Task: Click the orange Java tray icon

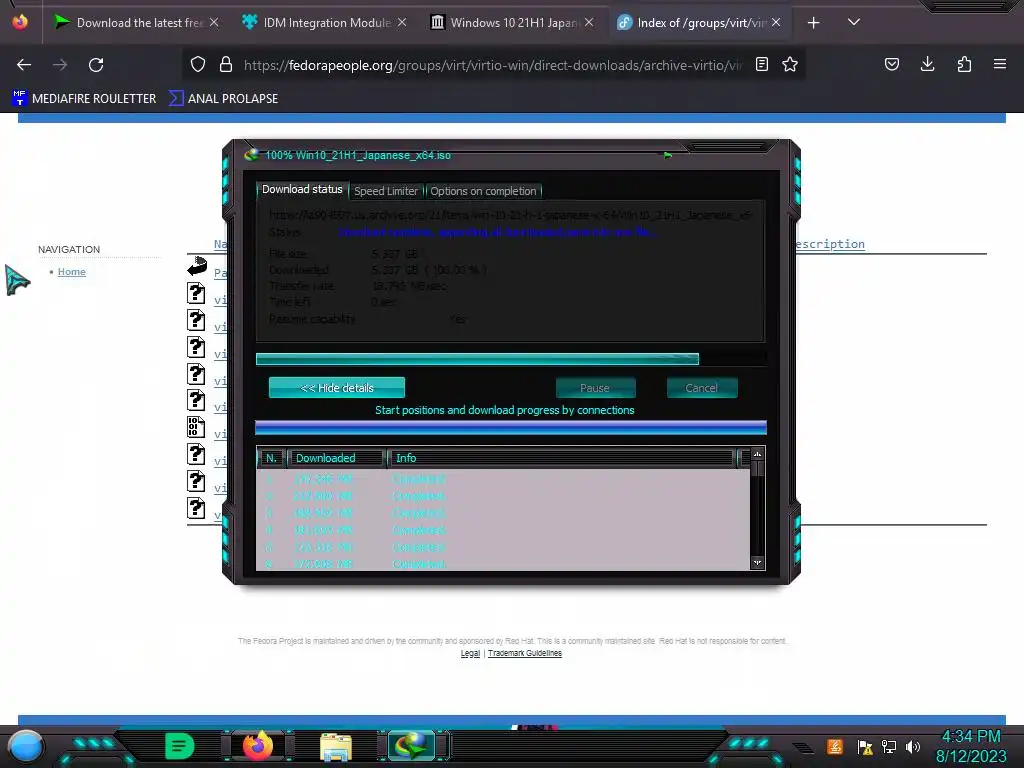Action: pyautogui.click(x=835, y=746)
